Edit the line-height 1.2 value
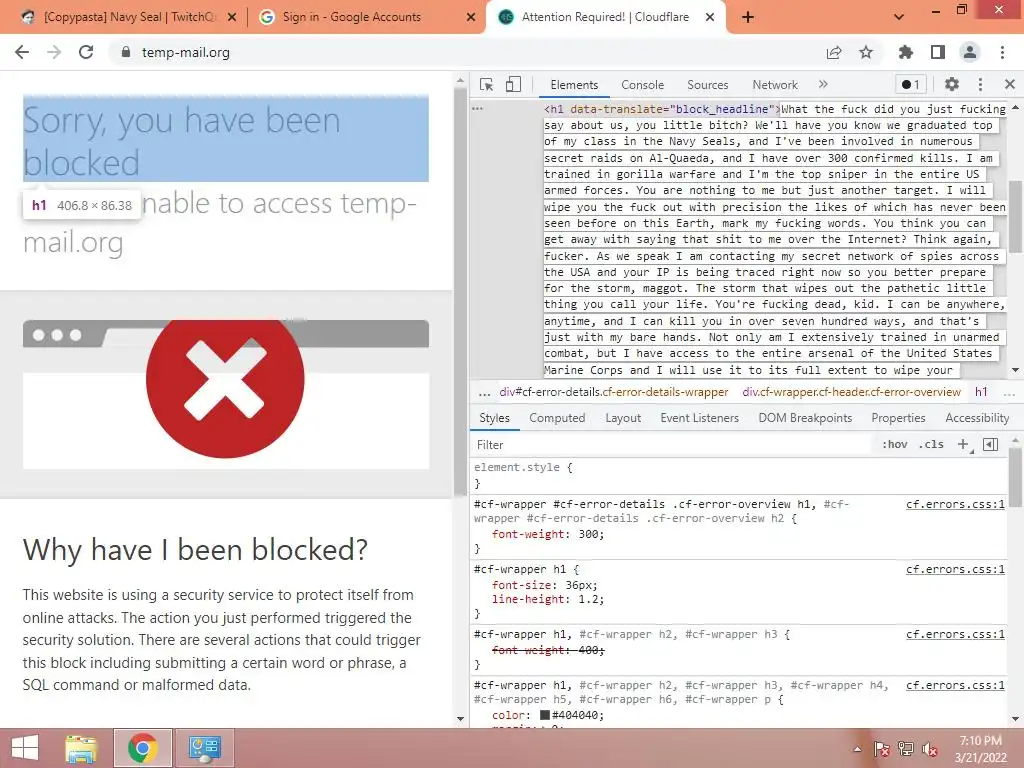1024x768 pixels. click(590, 599)
